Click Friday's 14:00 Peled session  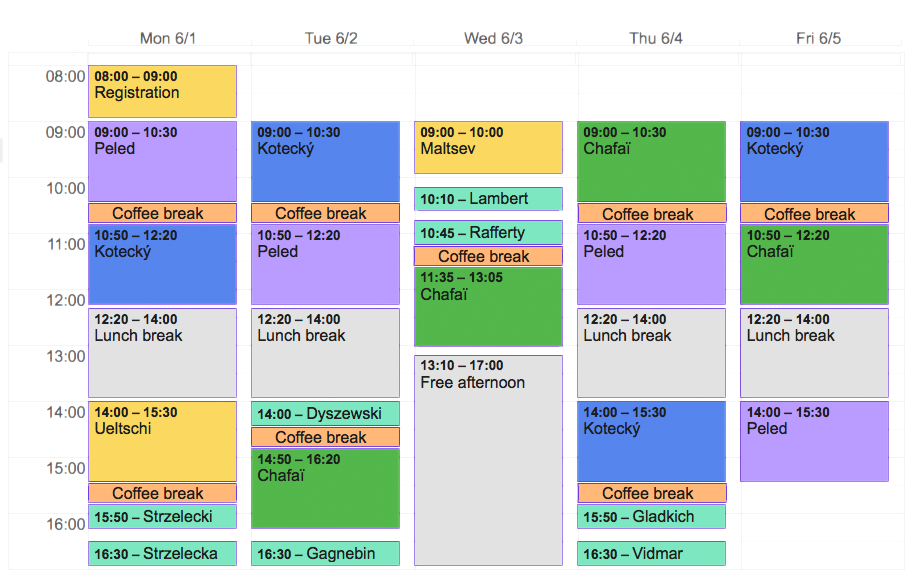tap(814, 441)
